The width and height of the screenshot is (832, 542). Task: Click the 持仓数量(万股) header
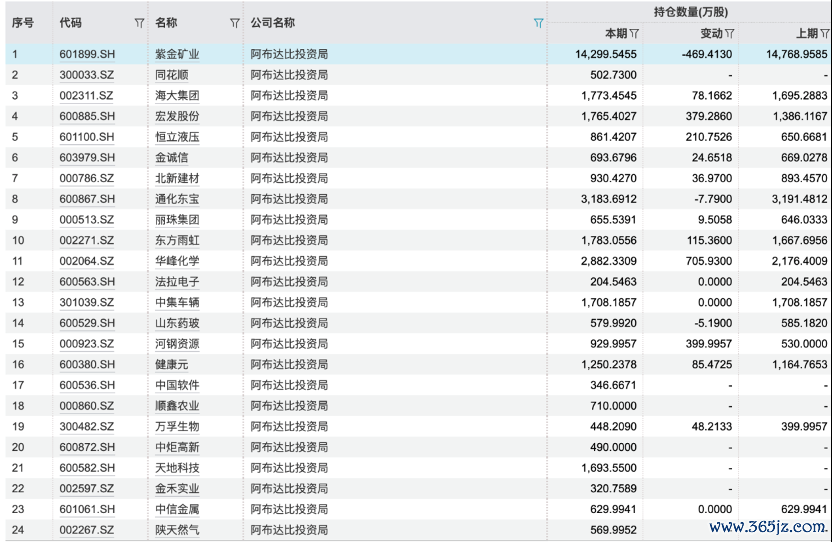pyautogui.click(x=690, y=12)
